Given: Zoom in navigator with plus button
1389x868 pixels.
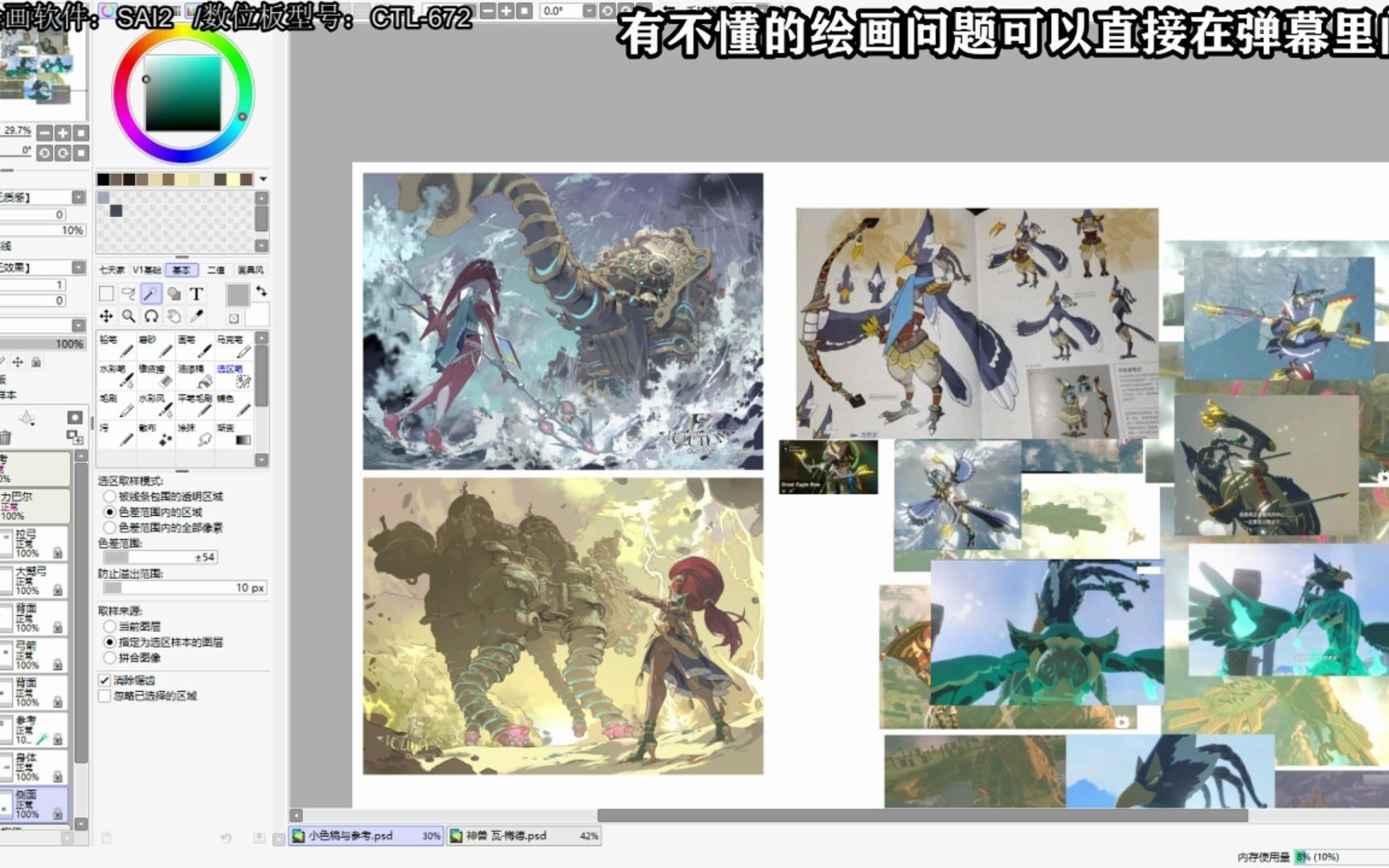Looking at the screenshot, I should pos(63,133).
